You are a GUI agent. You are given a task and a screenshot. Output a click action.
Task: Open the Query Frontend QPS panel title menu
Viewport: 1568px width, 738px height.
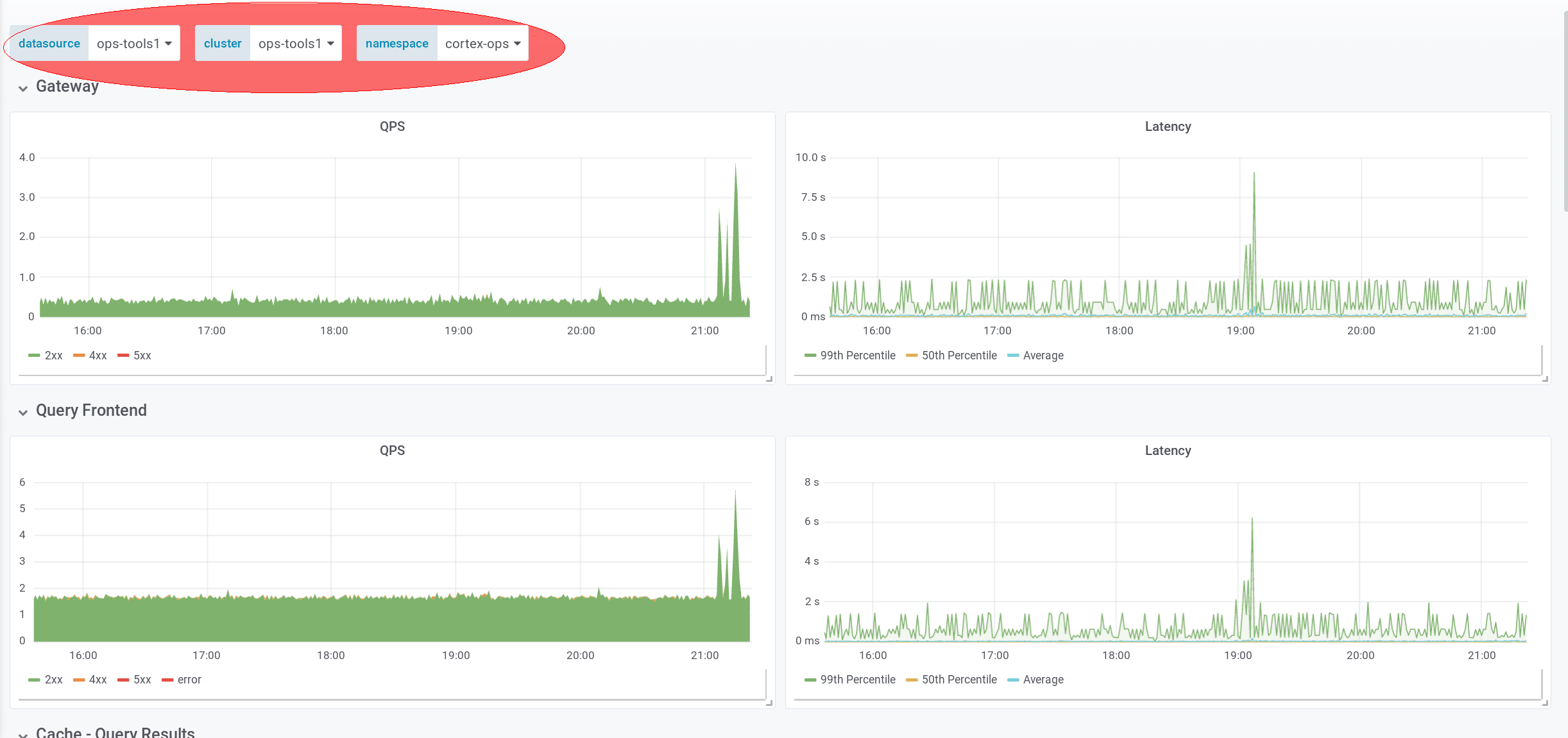392,451
